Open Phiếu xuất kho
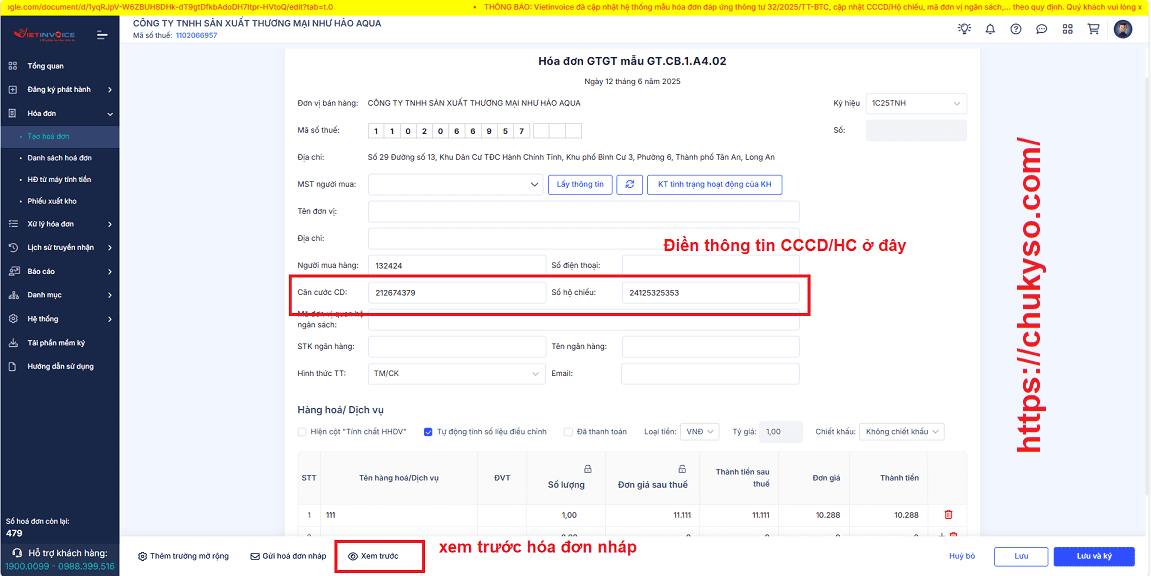The height and width of the screenshot is (576, 1151). coord(52,201)
